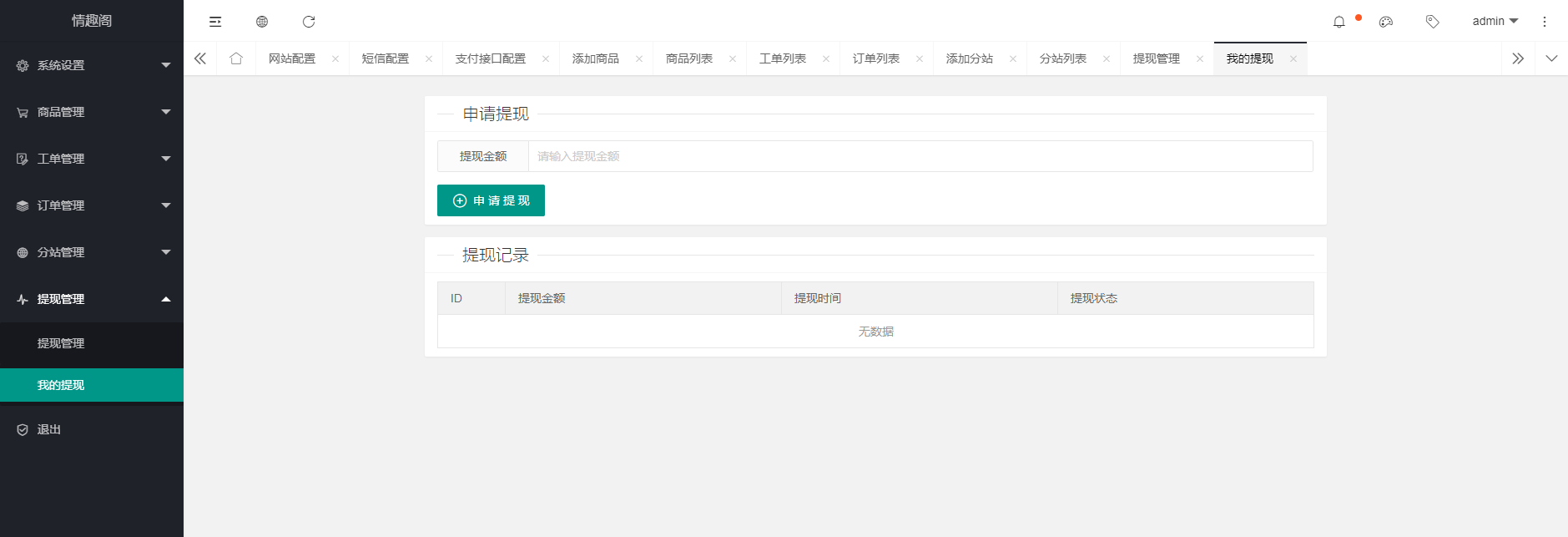The width and height of the screenshot is (1568, 537).
Task: Select the active 我的提现 tab
Action: pyautogui.click(x=1250, y=58)
